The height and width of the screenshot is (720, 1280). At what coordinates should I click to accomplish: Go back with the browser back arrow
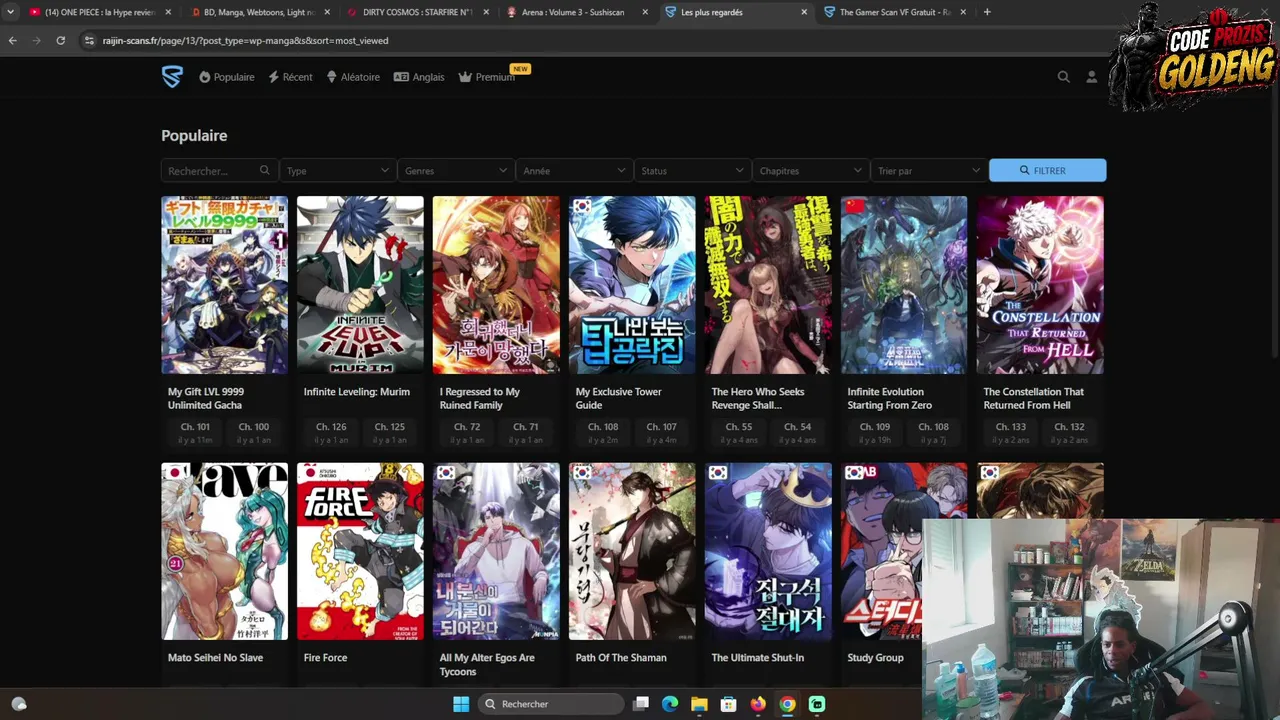pyautogui.click(x=12, y=40)
